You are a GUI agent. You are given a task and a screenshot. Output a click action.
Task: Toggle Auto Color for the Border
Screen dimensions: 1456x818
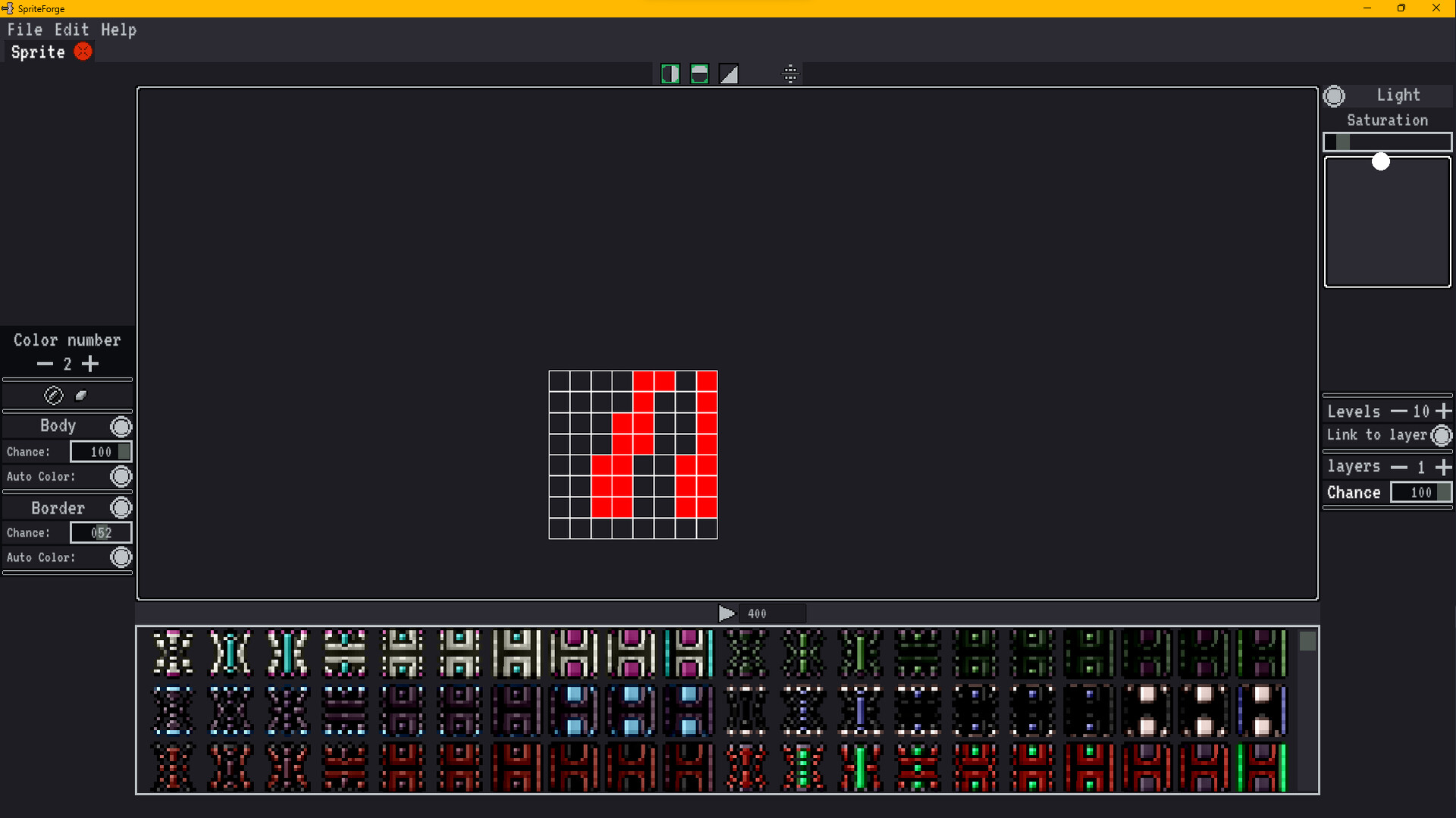[121, 557]
